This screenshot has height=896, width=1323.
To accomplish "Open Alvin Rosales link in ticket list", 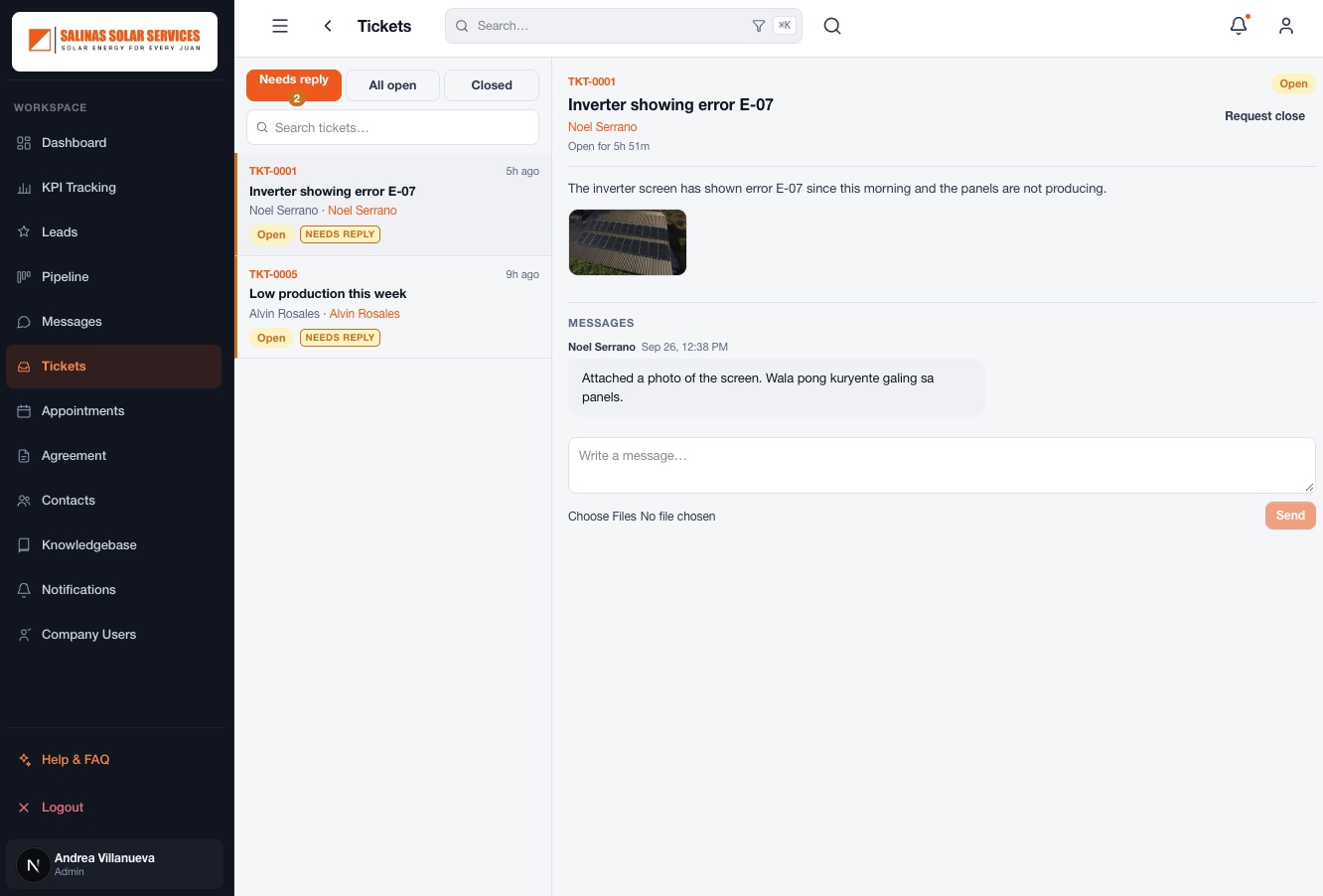I will click(365, 314).
